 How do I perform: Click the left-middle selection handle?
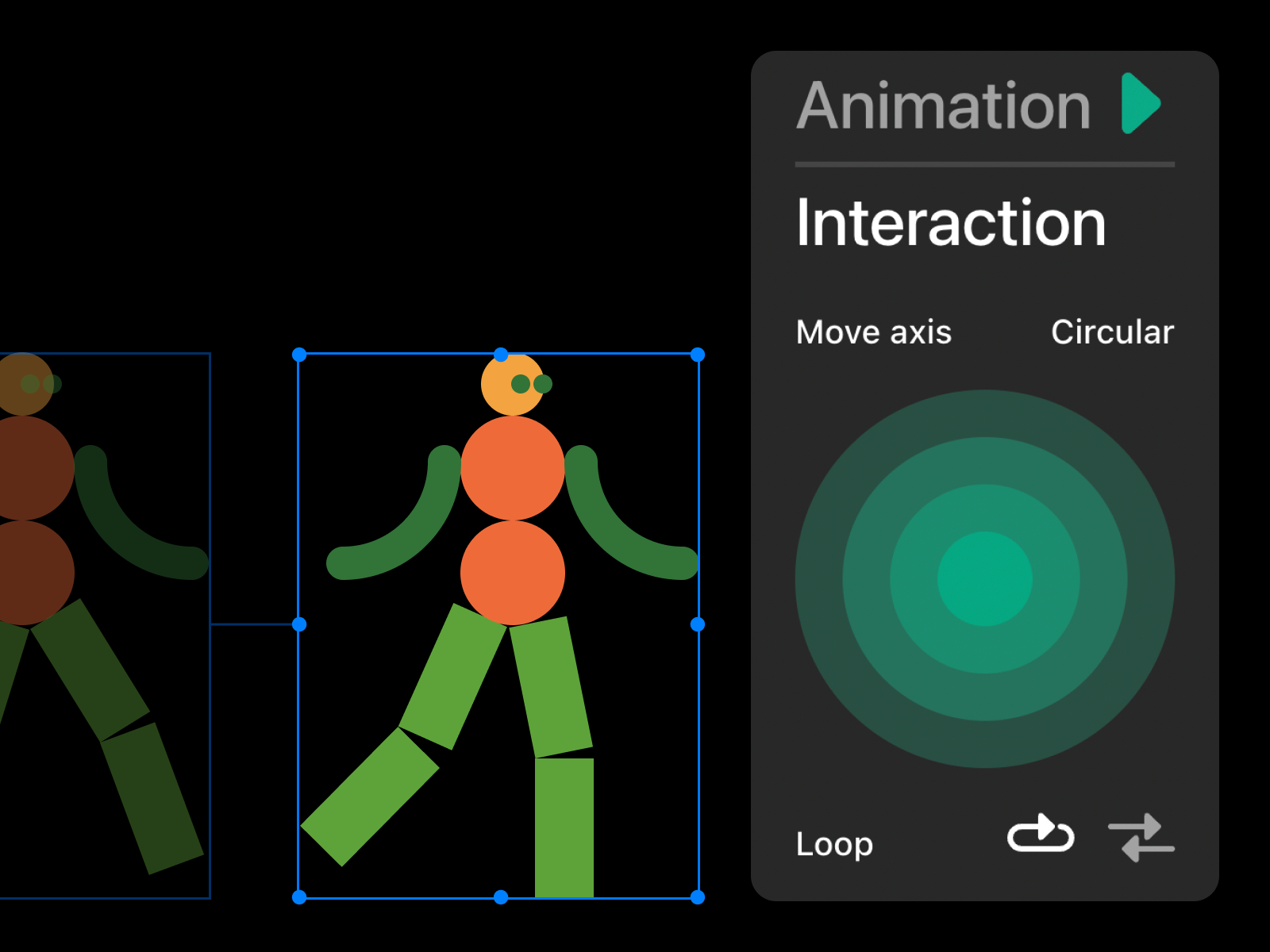(299, 624)
